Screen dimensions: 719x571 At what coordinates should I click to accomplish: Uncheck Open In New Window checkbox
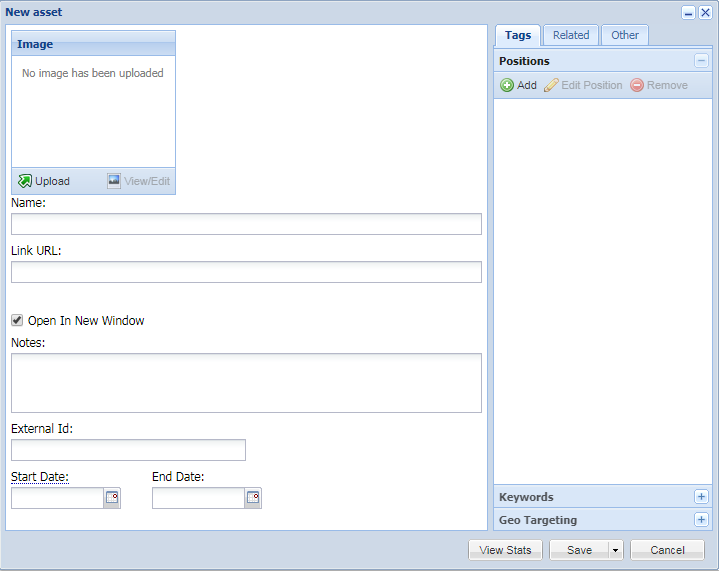click(17, 320)
